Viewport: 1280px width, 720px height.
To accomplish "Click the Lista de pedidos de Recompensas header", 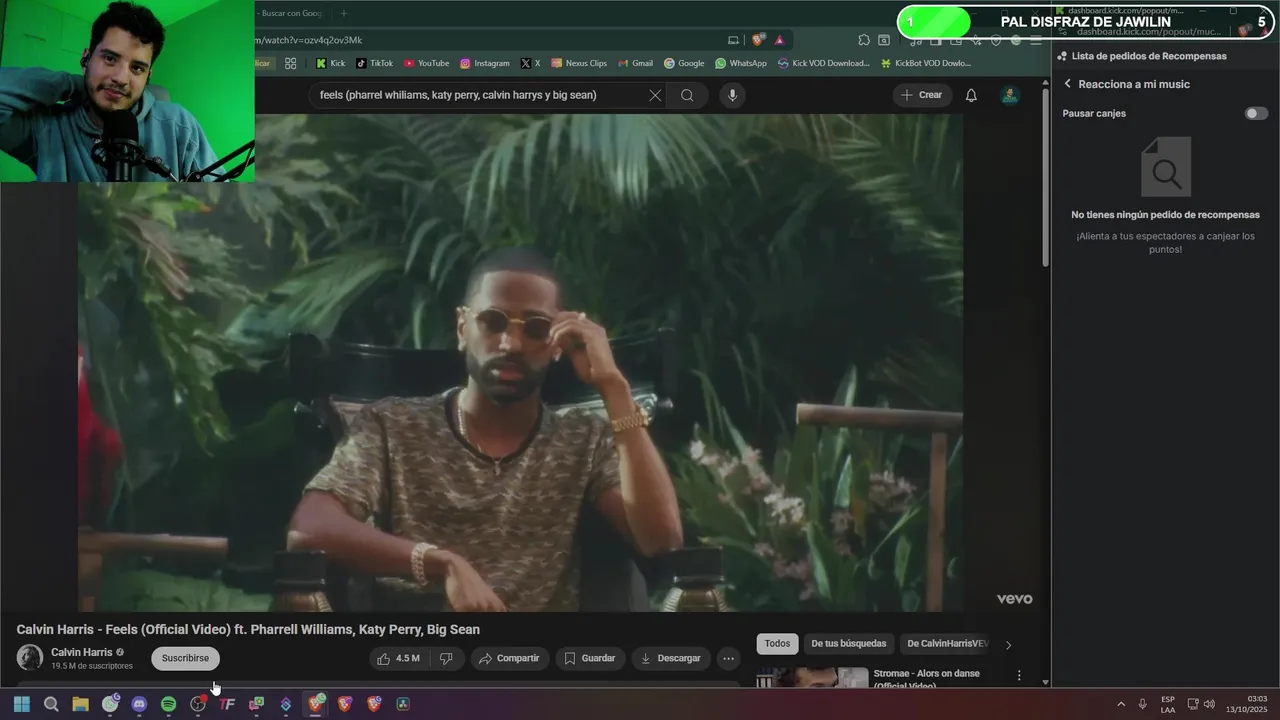I will 1149,56.
